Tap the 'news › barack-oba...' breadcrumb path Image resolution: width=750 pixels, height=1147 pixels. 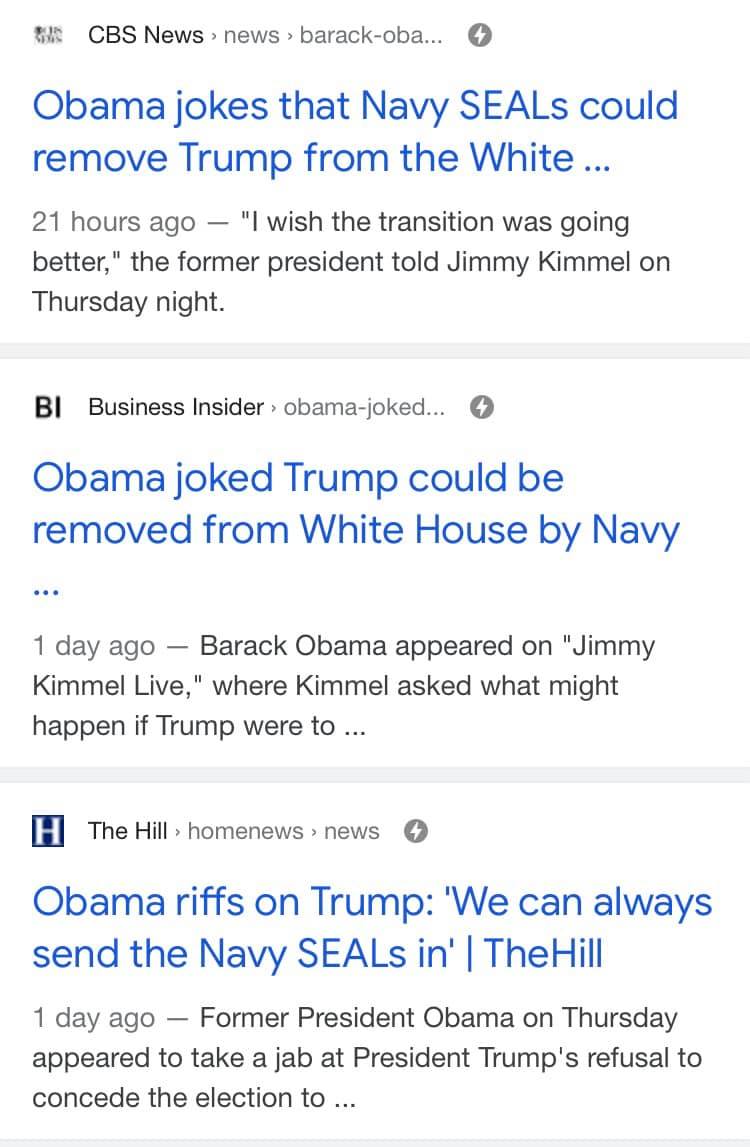click(x=333, y=34)
